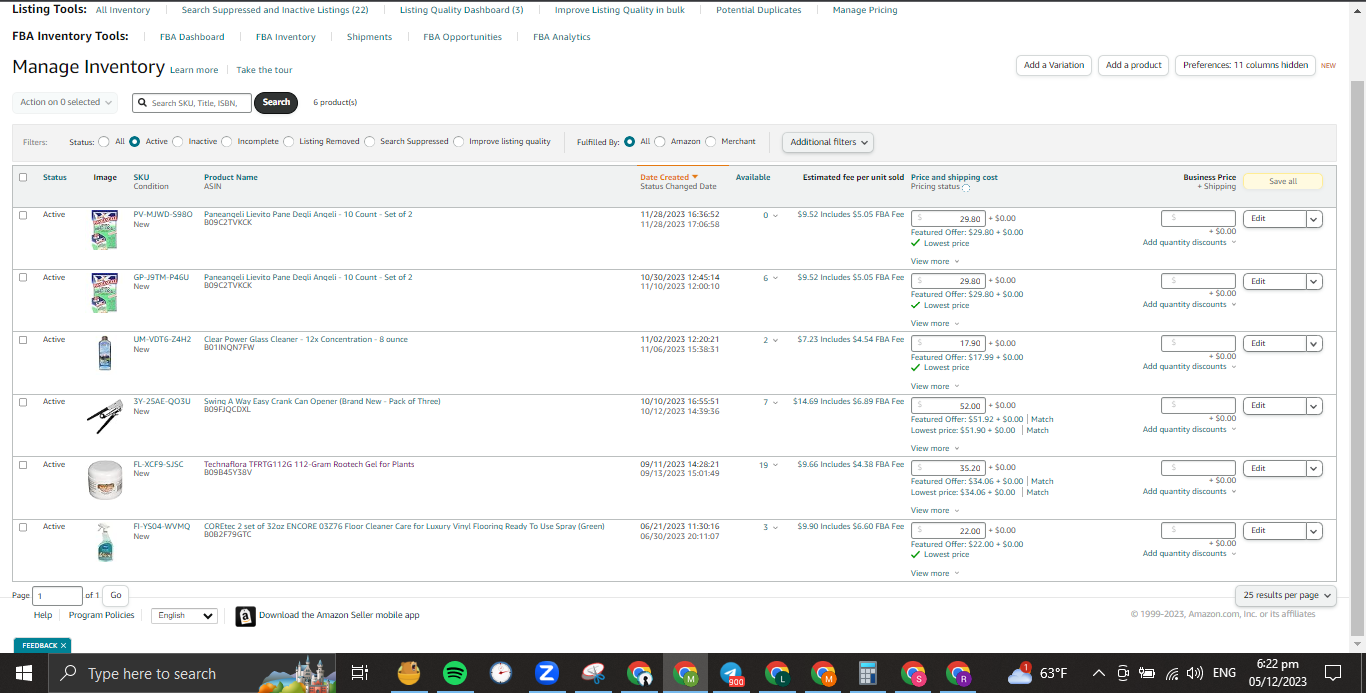The image size is (1366, 693).
Task: Go to Potential Duplicates
Action: pos(759,10)
